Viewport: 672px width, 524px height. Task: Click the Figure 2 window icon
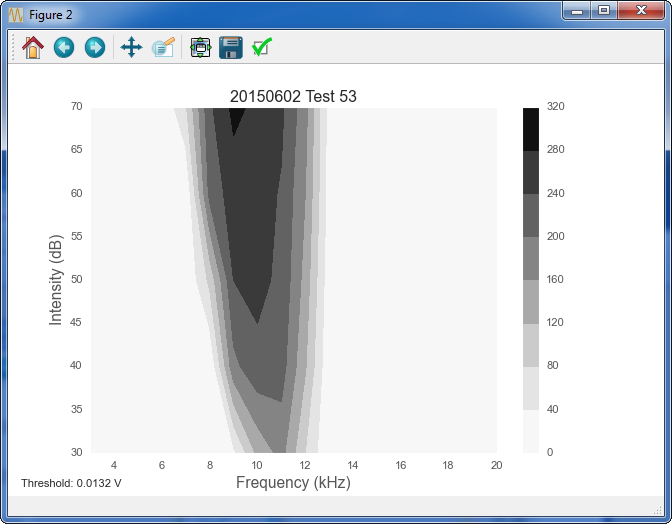tap(16, 15)
